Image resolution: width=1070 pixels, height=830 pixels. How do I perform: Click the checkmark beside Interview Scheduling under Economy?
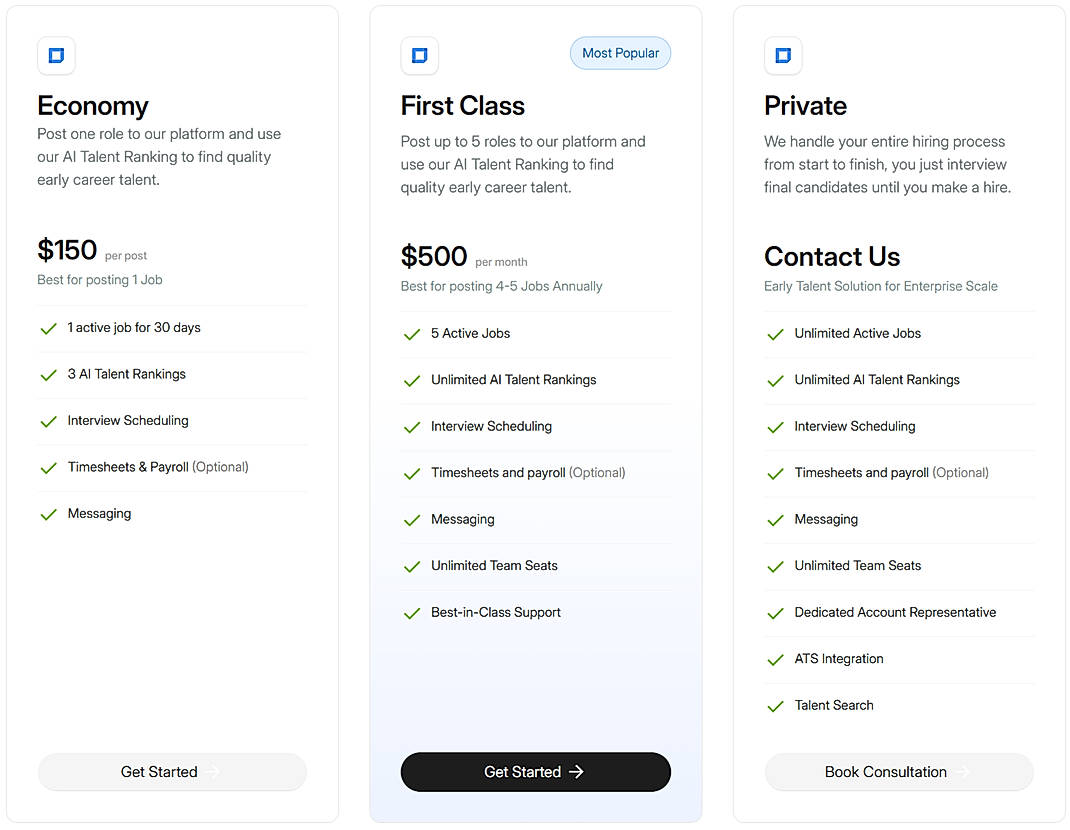tap(48, 420)
